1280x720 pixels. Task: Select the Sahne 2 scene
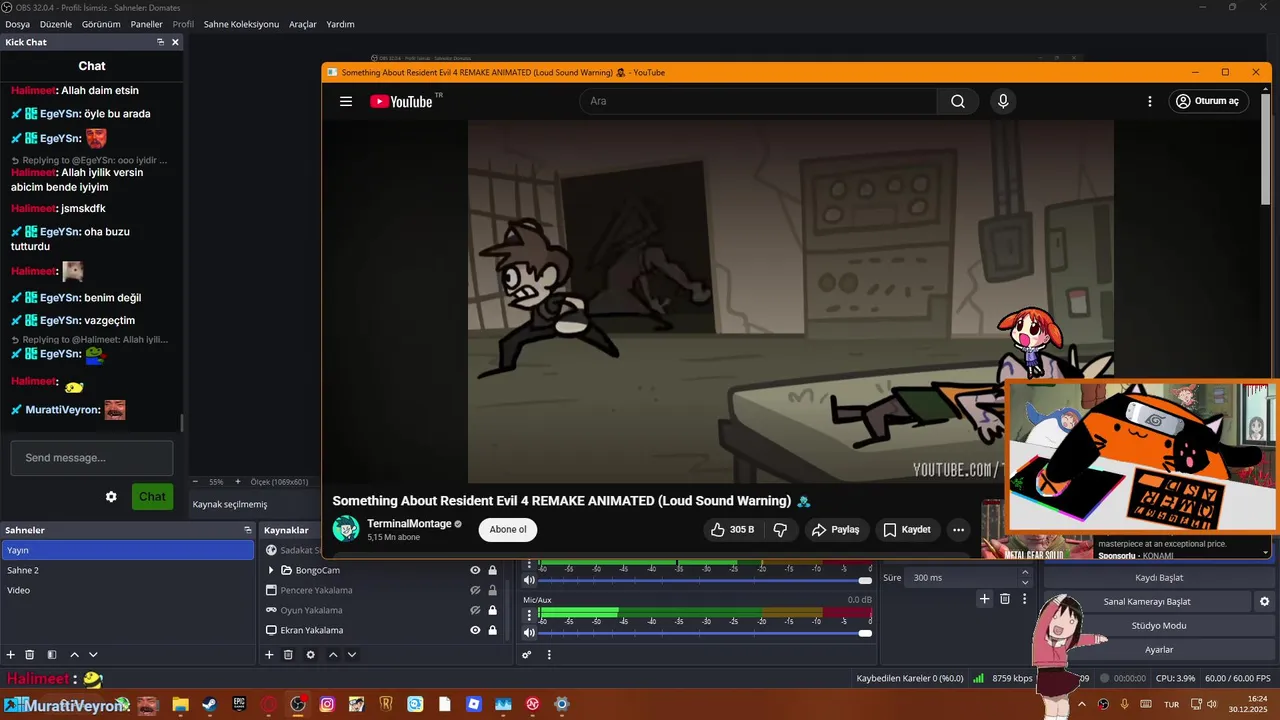pyautogui.click(x=128, y=570)
